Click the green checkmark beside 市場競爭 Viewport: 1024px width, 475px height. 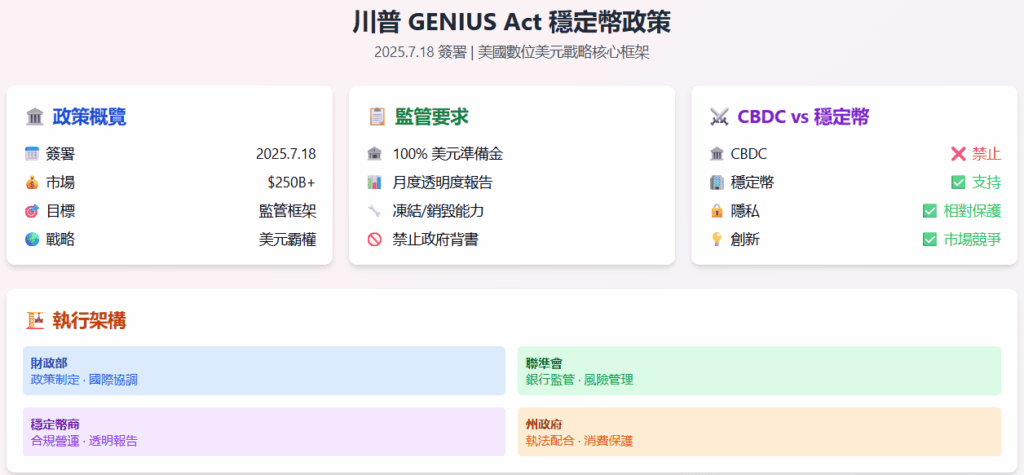tap(929, 240)
